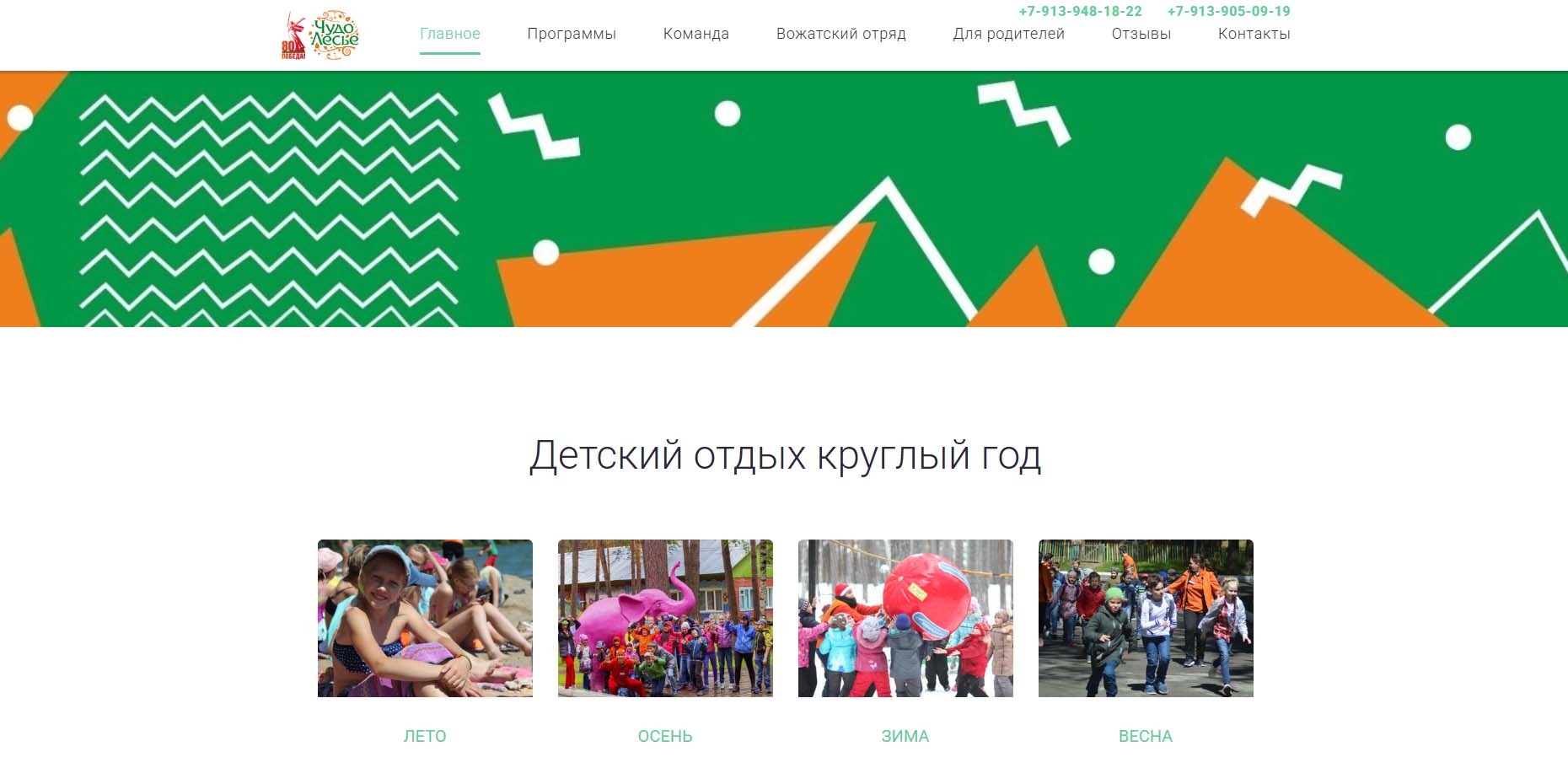
Task: Call the number +7-913-948-18-22
Action: point(1081,11)
